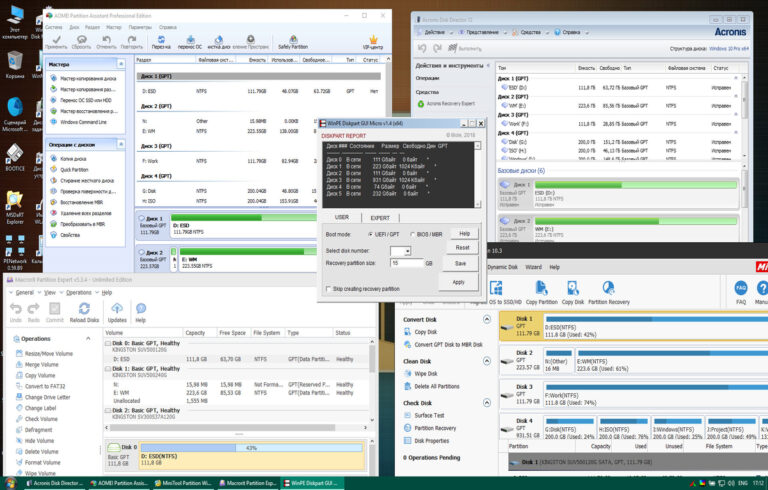Click VIP crown icon in AOMEI toolbar
Viewport: 768px width, 490px height.
coord(373,39)
